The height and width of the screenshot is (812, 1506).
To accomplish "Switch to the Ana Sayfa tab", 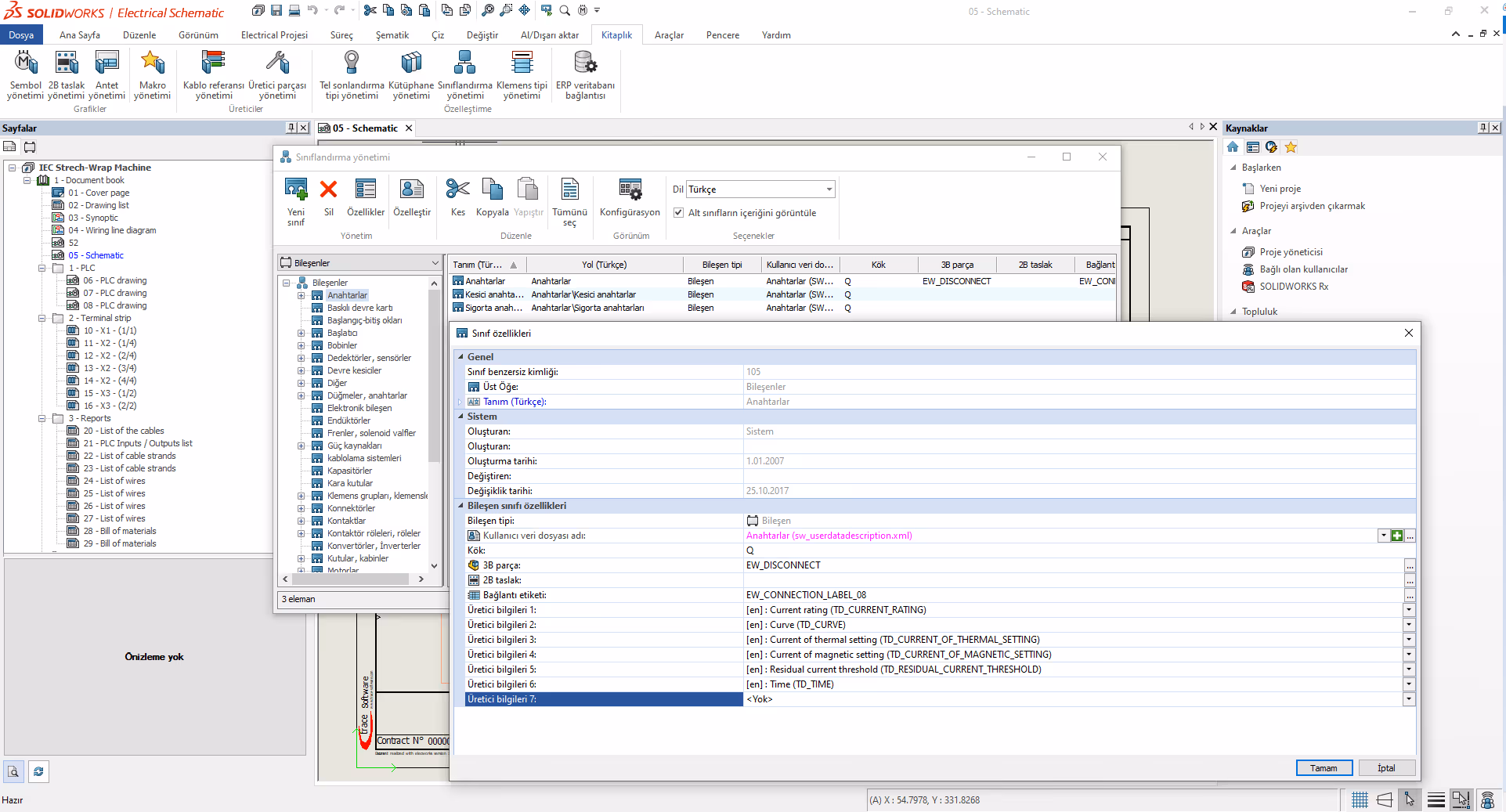I will (79, 35).
